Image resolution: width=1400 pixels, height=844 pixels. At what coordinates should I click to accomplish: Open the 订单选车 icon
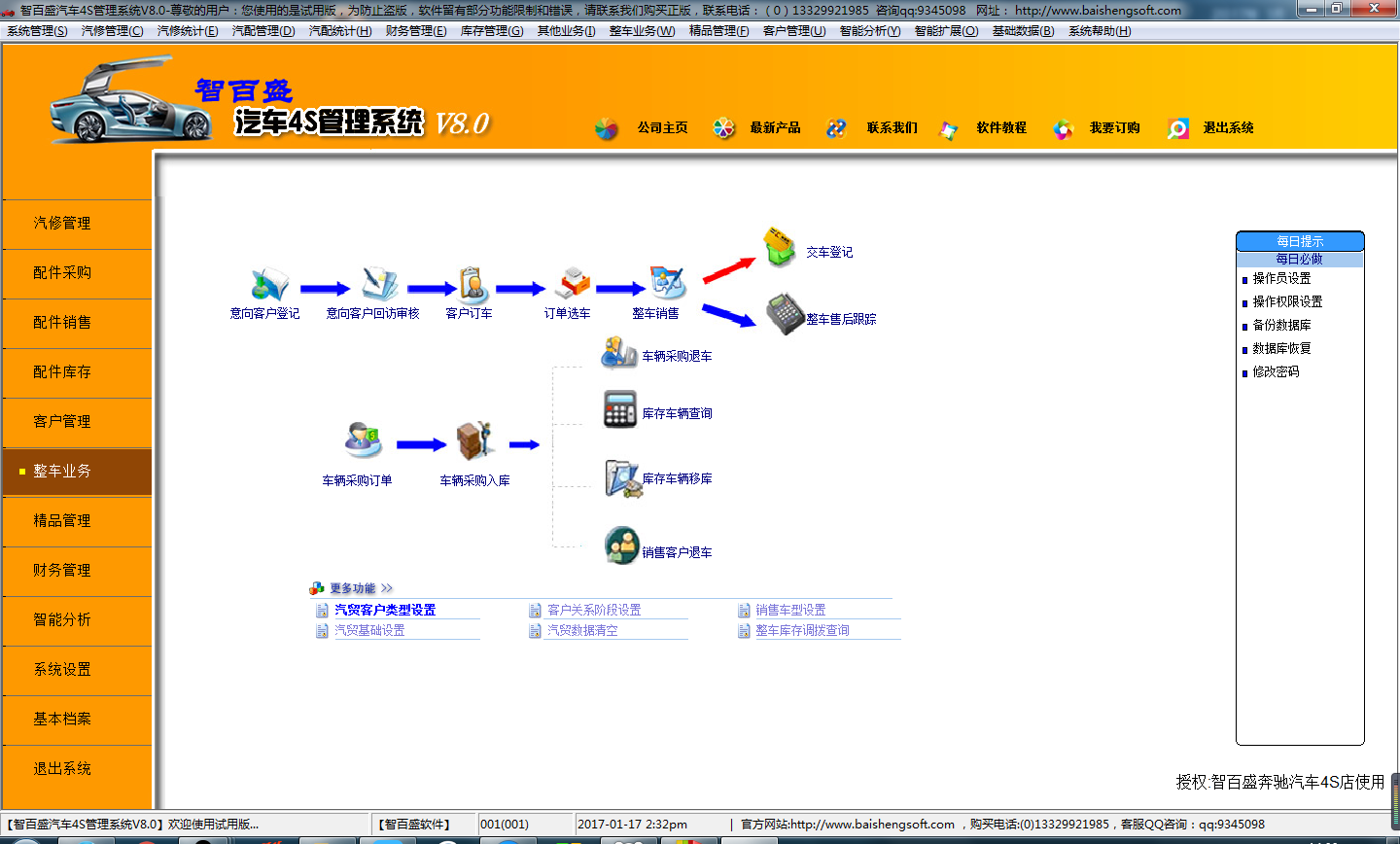(x=573, y=283)
